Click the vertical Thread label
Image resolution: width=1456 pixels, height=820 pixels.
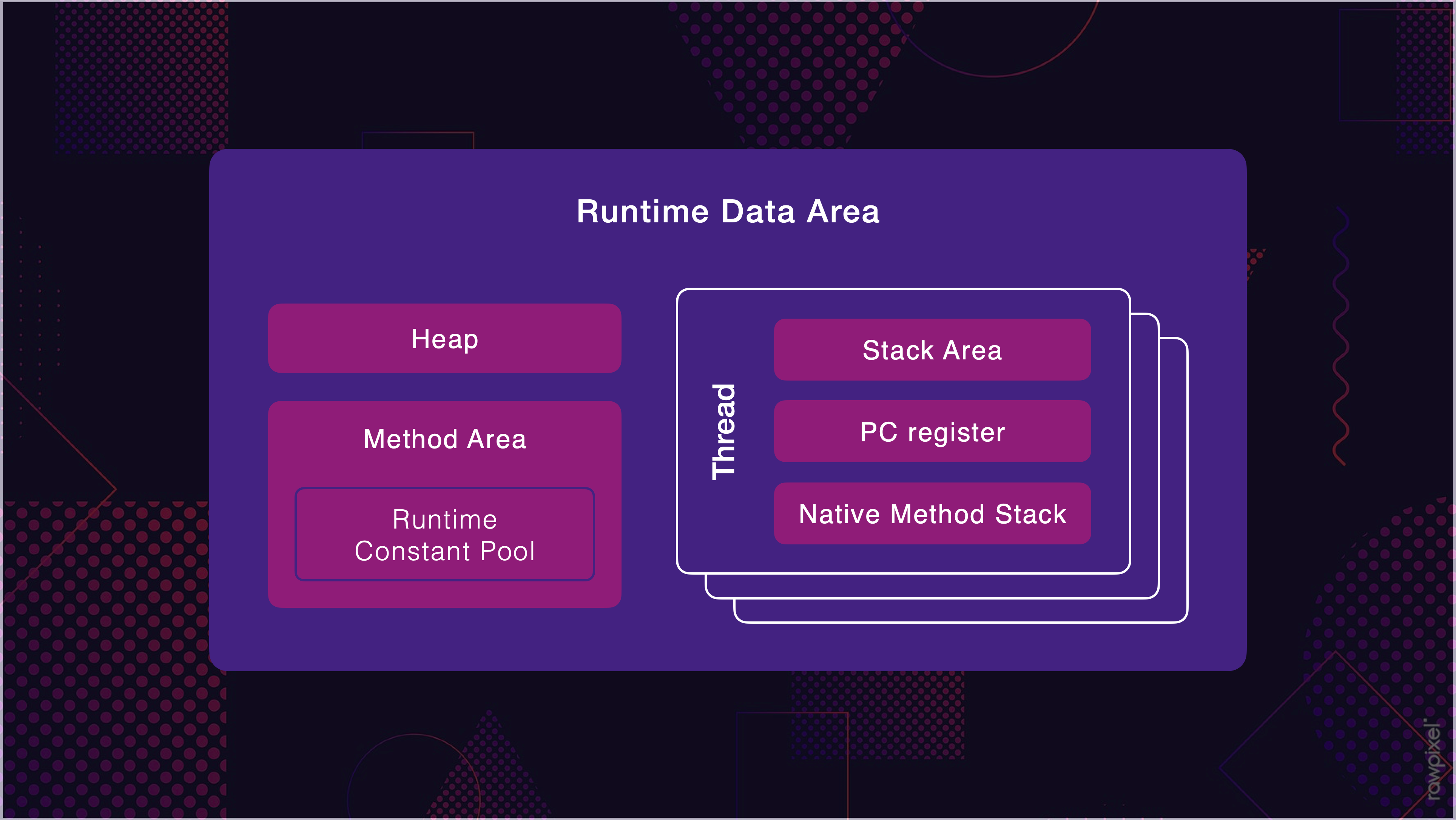[x=723, y=432]
